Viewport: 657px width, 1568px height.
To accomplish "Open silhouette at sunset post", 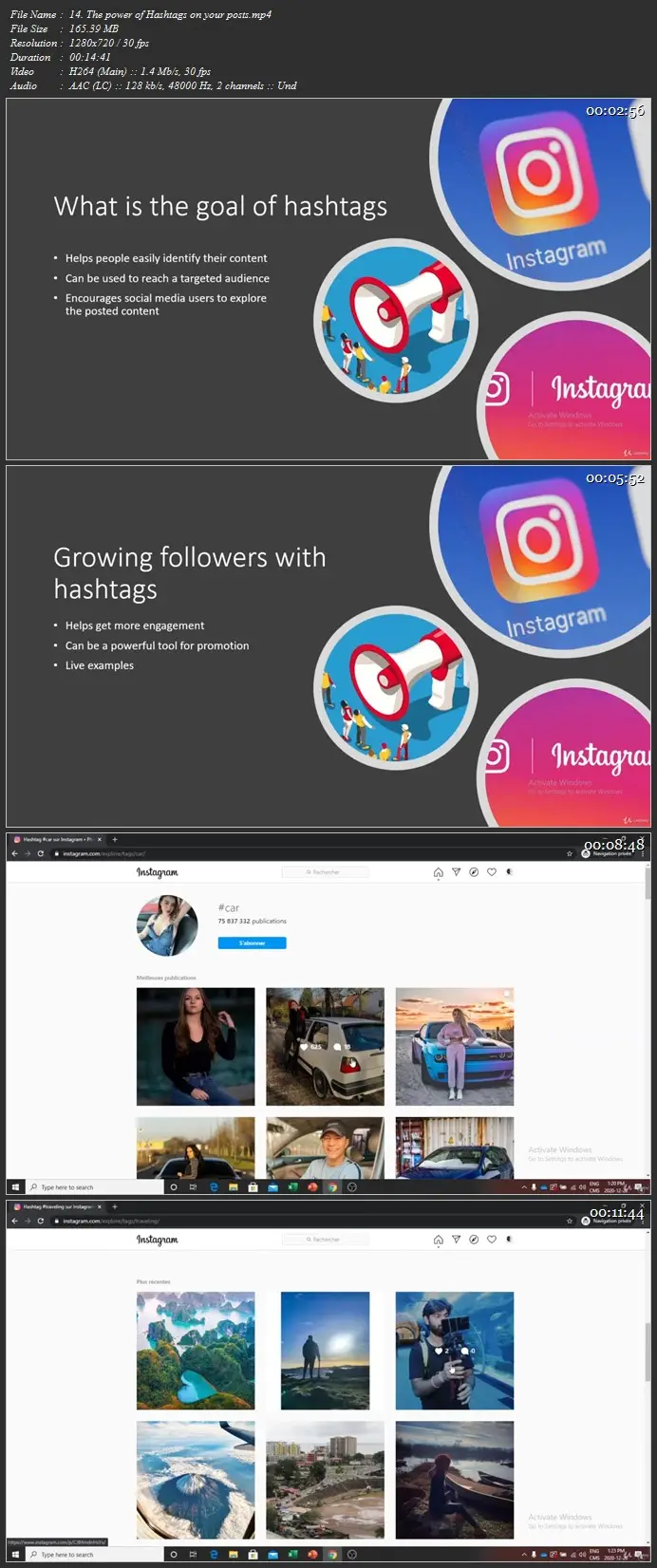I will [325, 1351].
